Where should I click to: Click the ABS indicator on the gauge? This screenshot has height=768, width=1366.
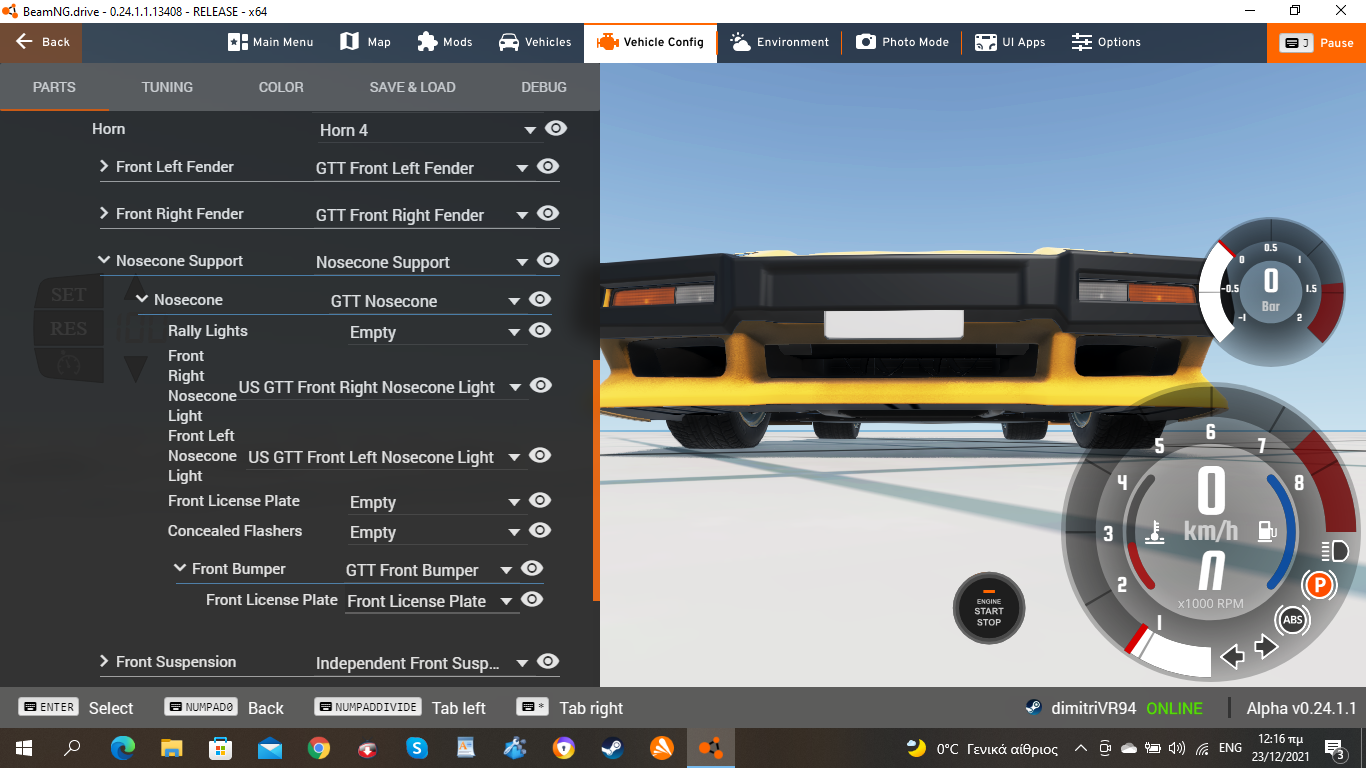[1293, 621]
